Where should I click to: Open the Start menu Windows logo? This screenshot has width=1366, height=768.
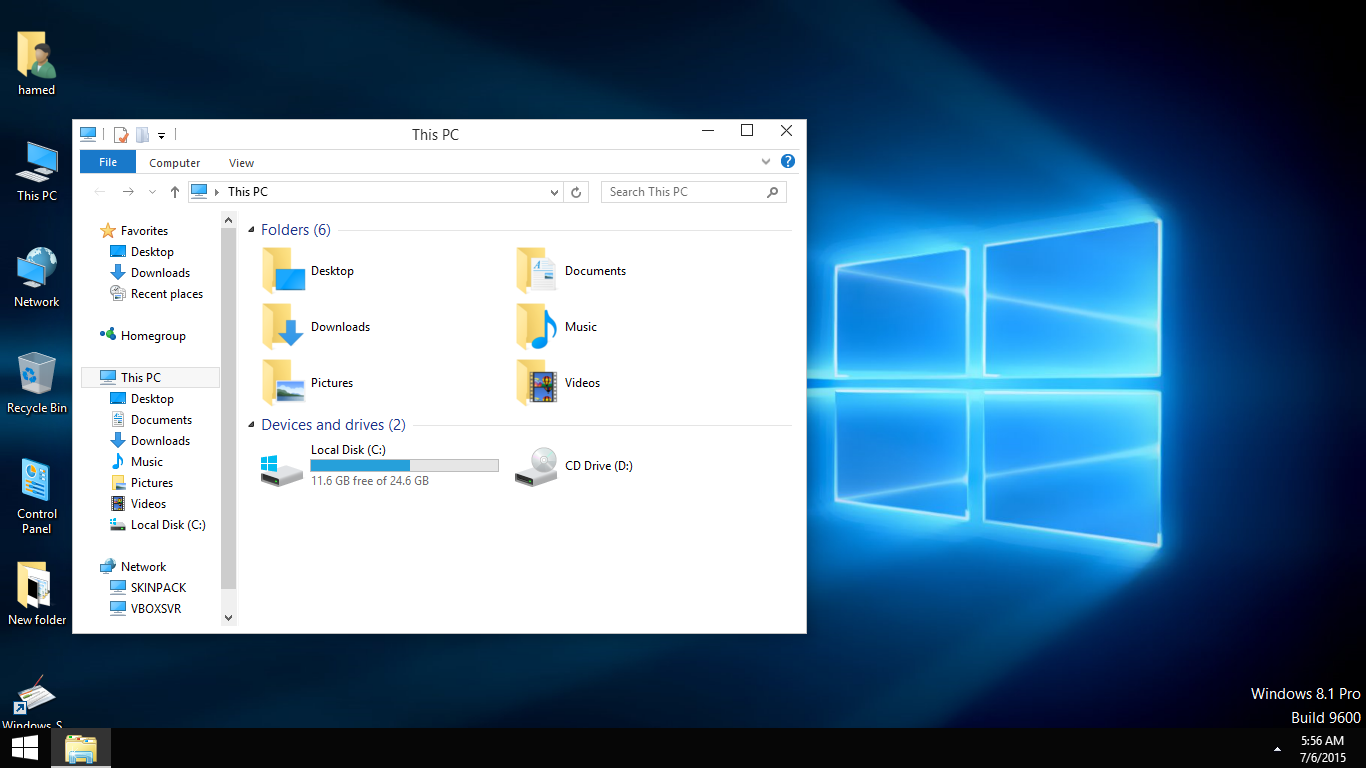(x=25, y=748)
